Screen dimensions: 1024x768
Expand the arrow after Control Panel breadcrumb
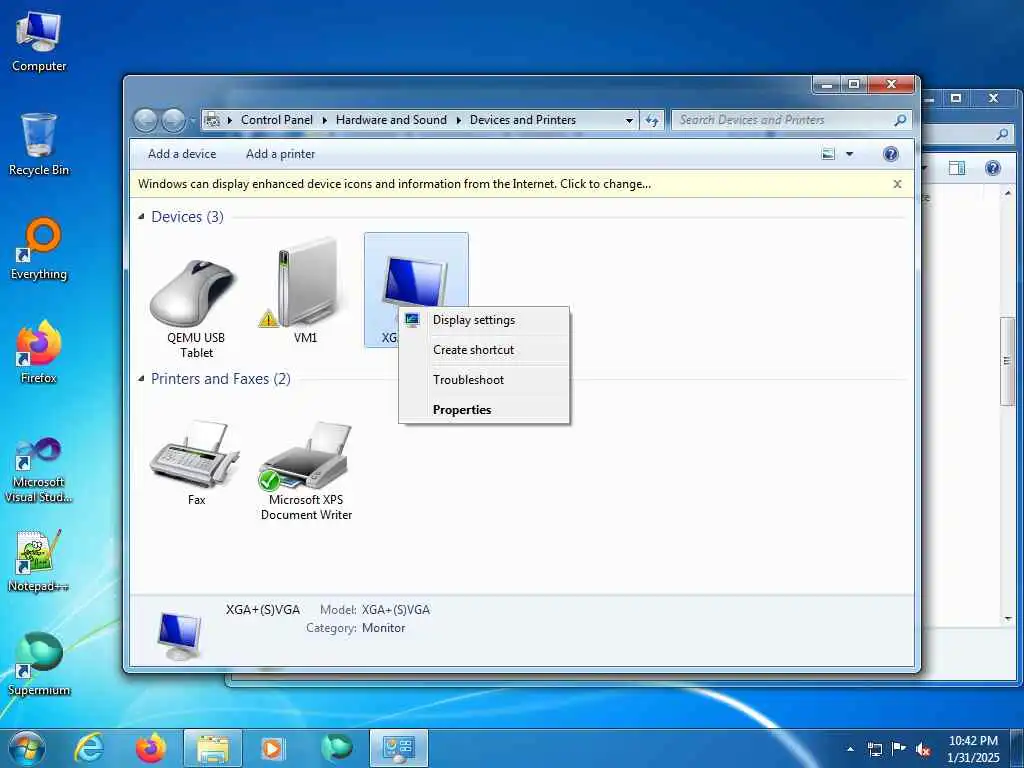click(x=325, y=120)
